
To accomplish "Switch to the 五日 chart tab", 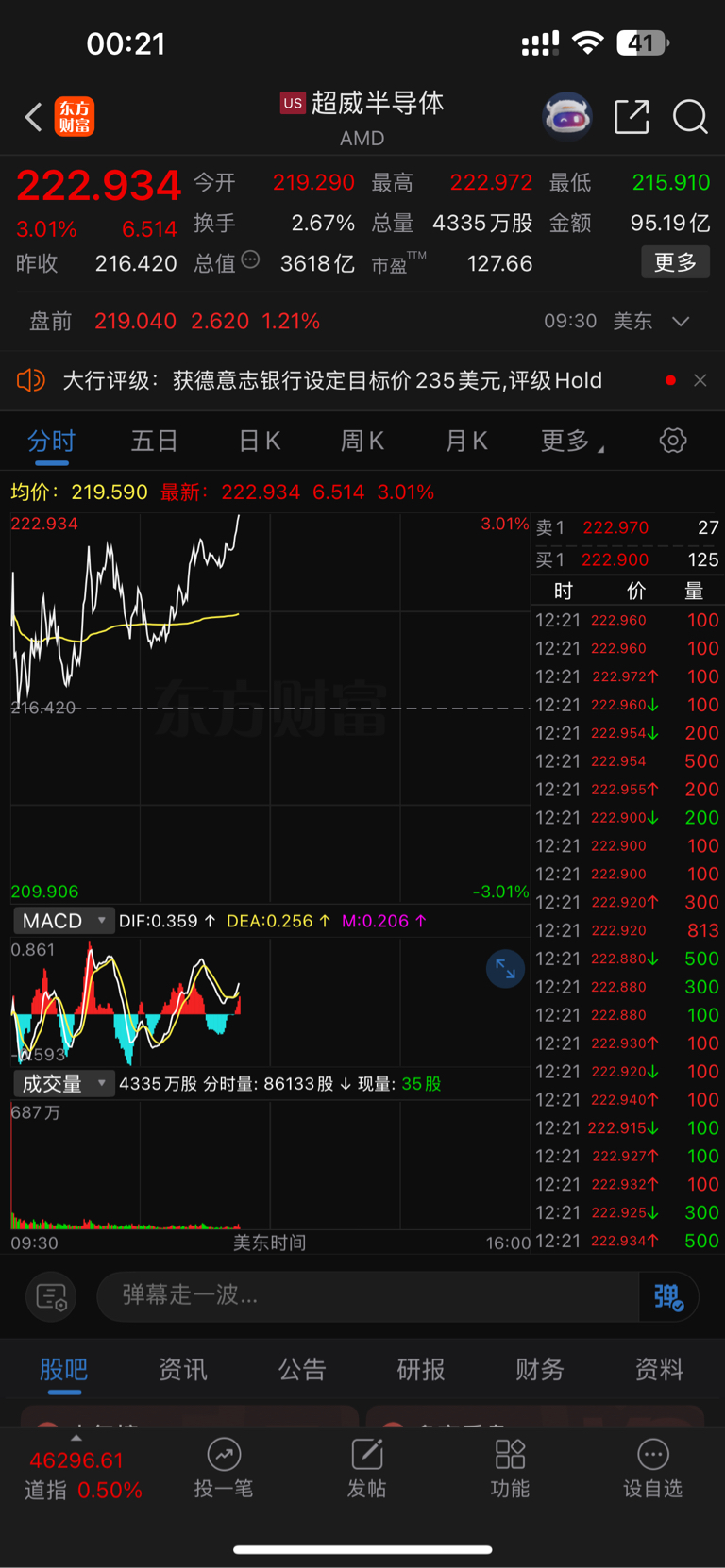I will [154, 441].
